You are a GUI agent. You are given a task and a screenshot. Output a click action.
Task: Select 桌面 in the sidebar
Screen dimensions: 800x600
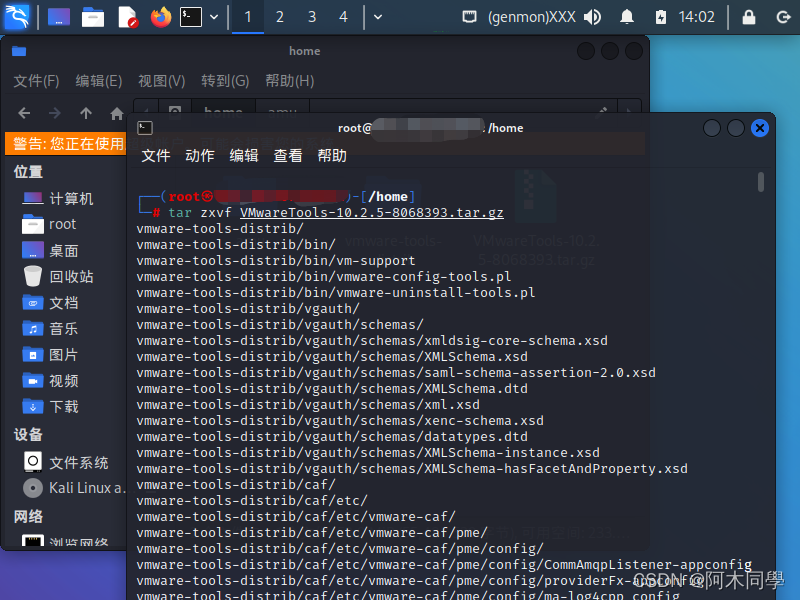point(50,250)
